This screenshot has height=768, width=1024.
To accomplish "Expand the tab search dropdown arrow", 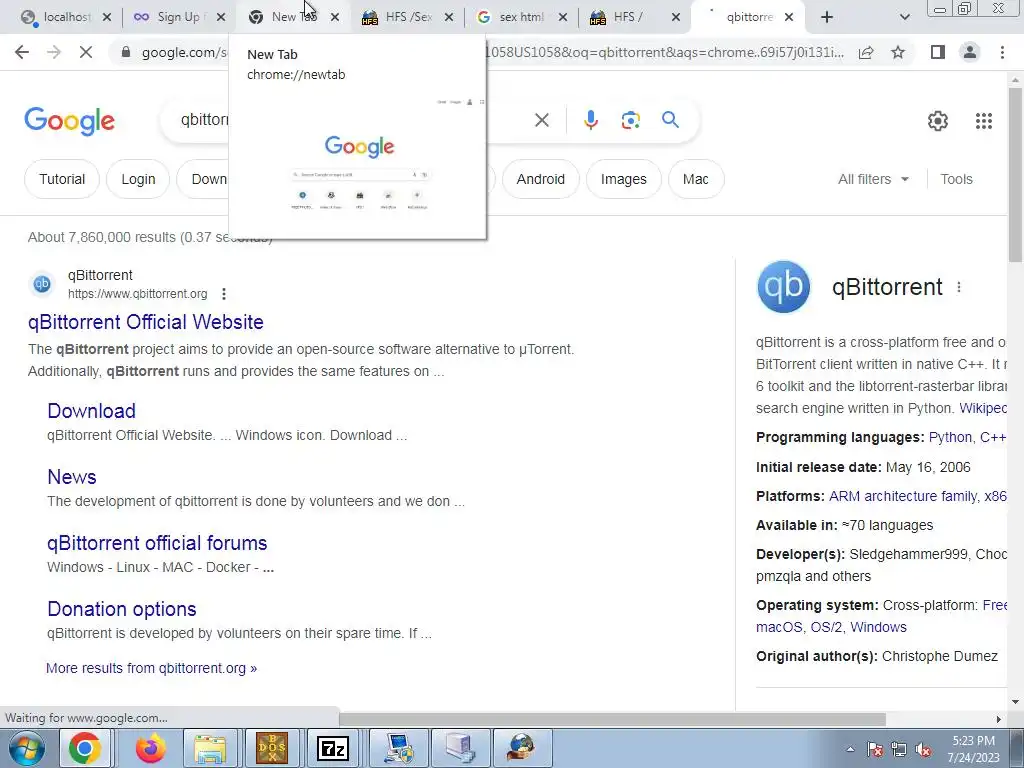I will point(904,17).
